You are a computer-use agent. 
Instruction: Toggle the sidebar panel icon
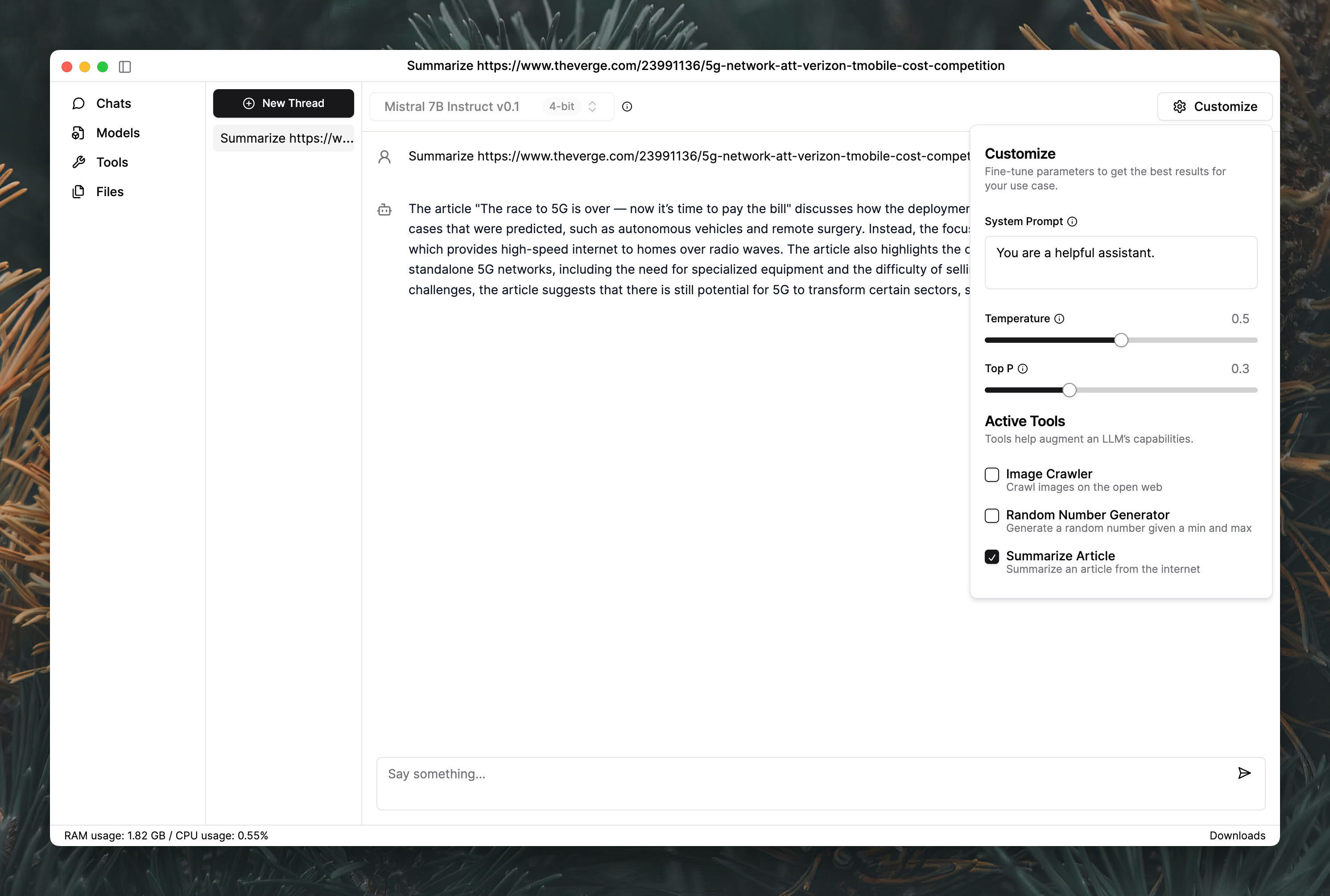click(x=124, y=67)
